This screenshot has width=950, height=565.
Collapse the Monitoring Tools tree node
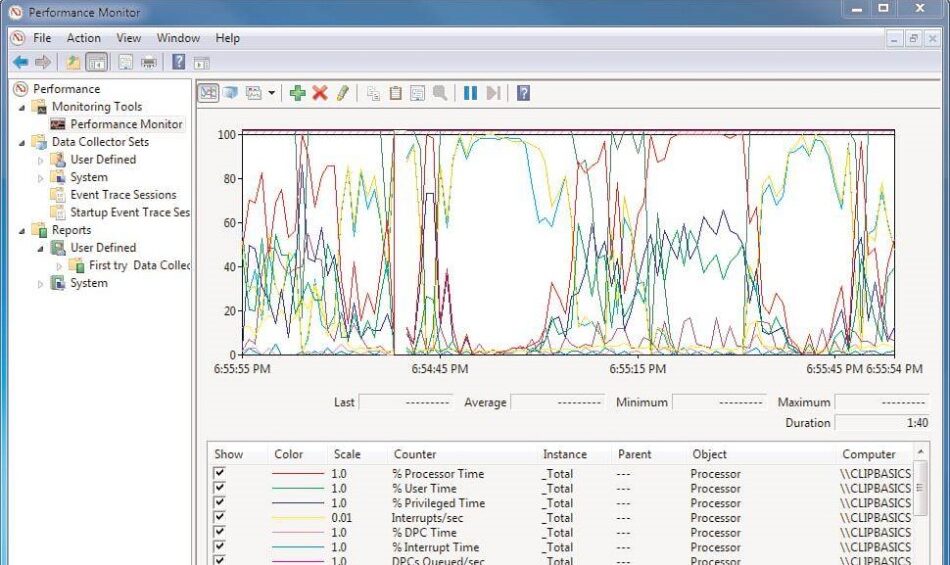click(22, 107)
